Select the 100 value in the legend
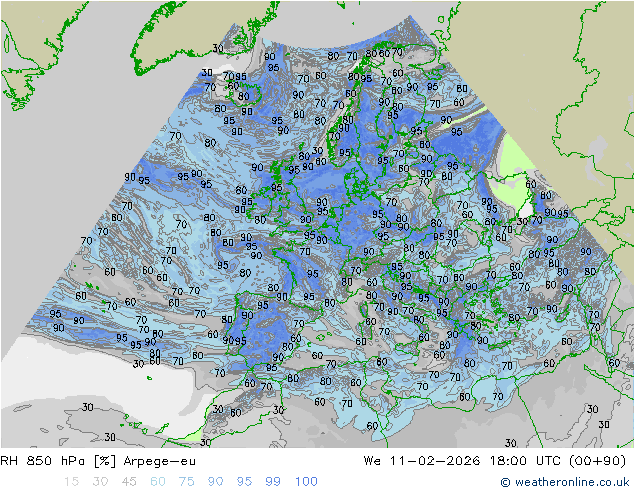This screenshot has height=490, width=634. point(306,482)
